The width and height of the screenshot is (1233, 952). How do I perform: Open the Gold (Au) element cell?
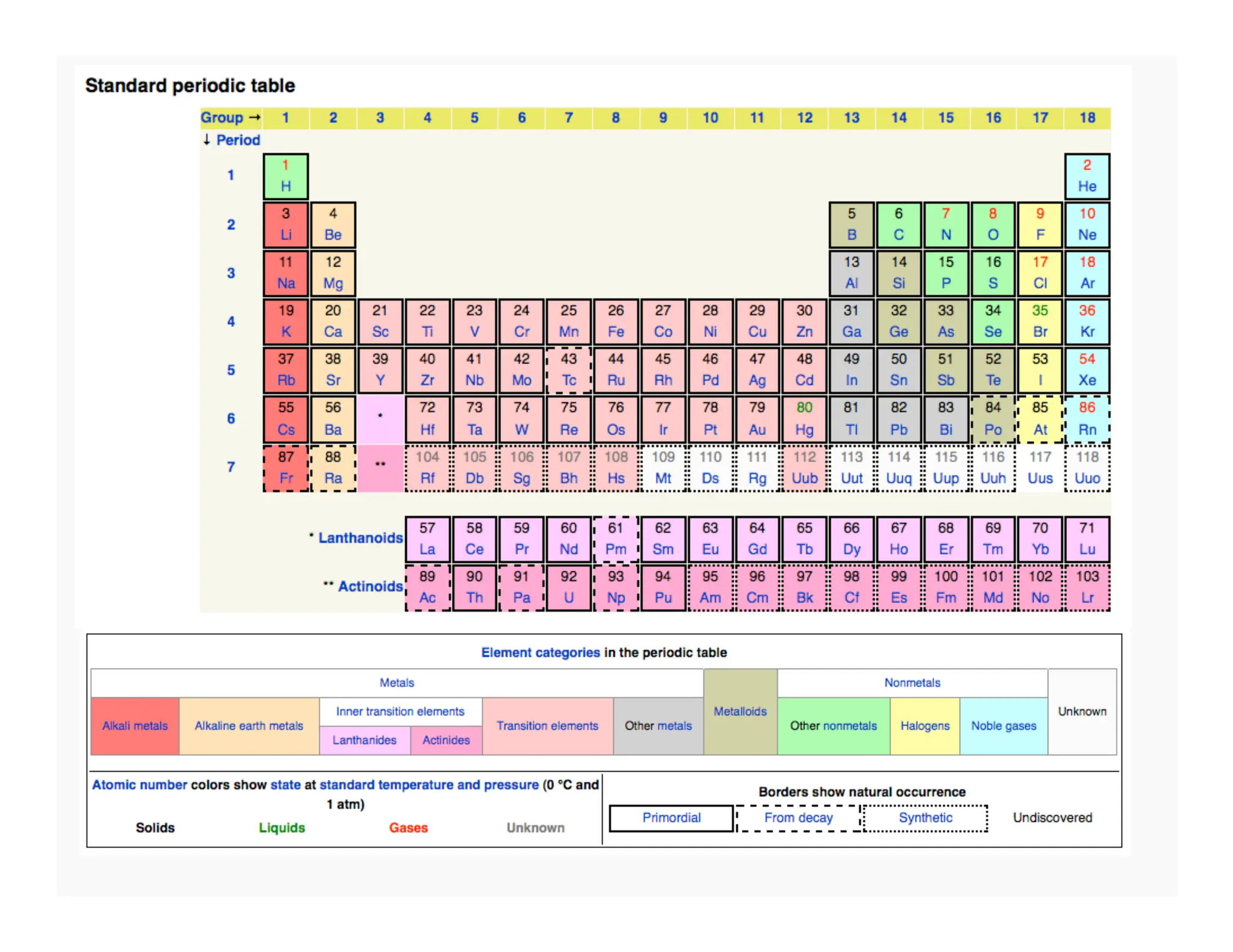(756, 419)
